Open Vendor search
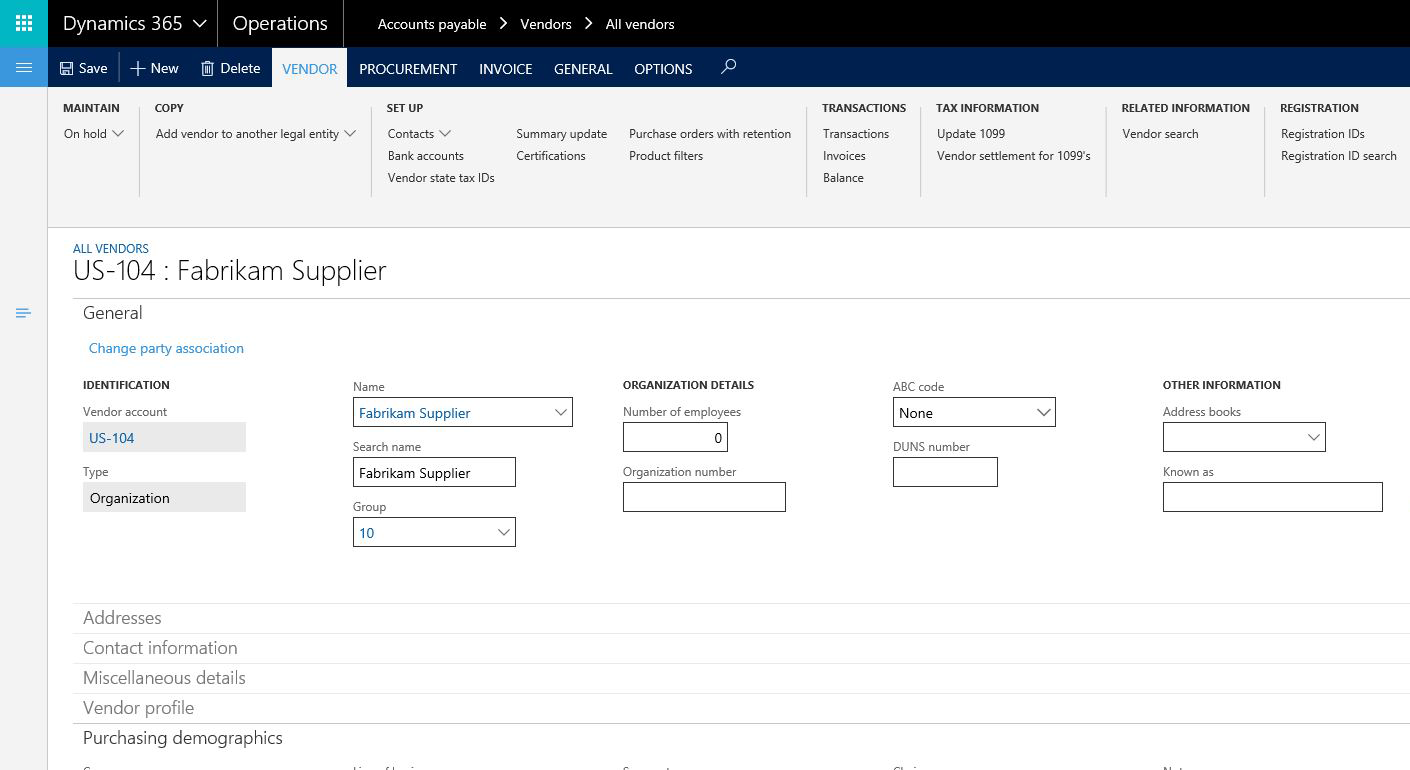1410x770 pixels. [x=1160, y=133]
